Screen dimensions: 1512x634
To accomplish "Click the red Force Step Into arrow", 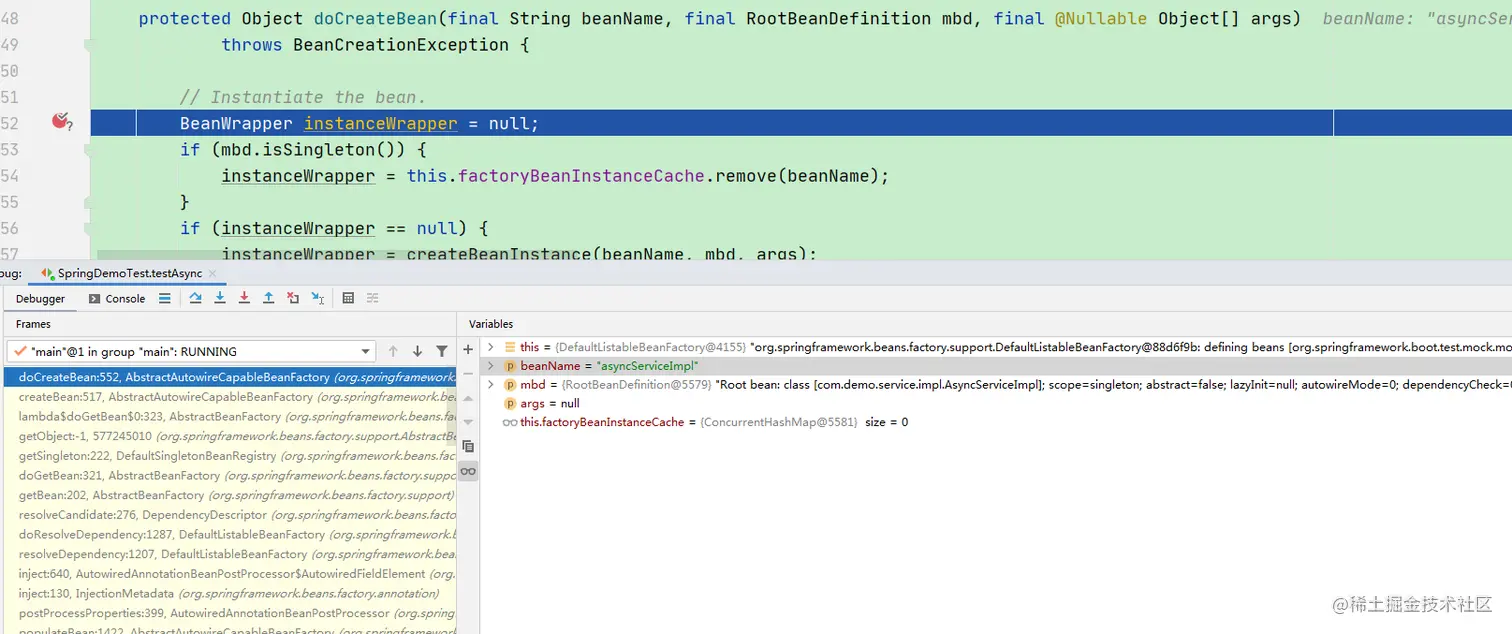I will pyautogui.click(x=244, y=298).
